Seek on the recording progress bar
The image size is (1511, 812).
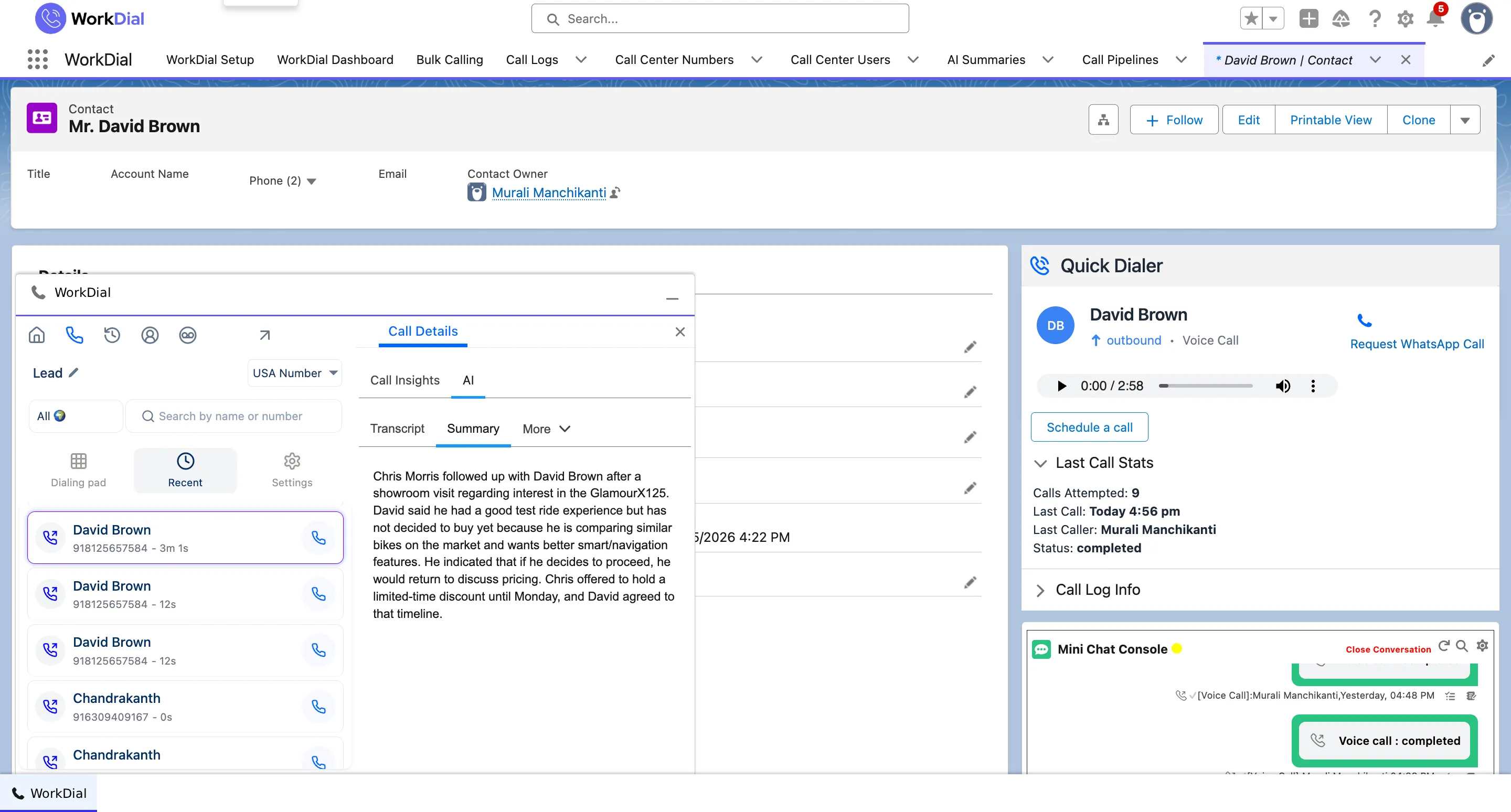[x=1206, y=386]
